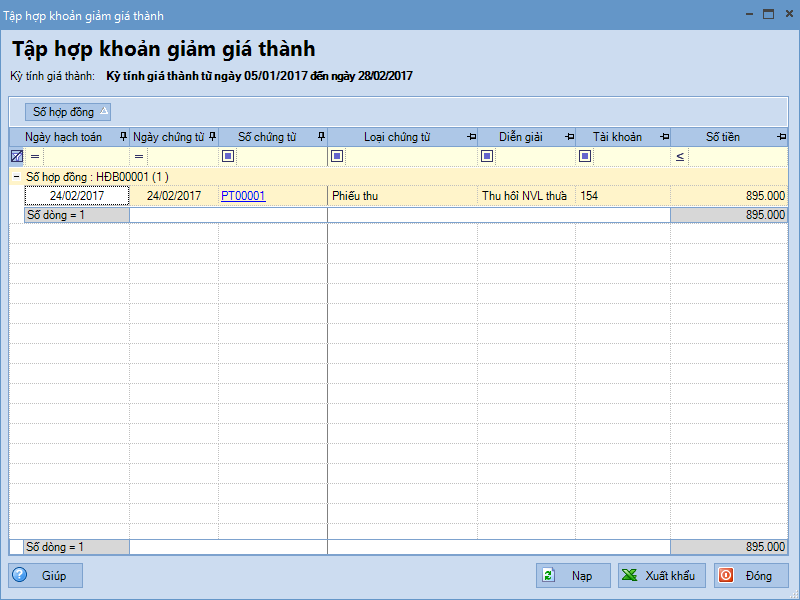The width and height of the screenshot is (800, 600).
Task: Open filter operator for Loại chứng từ
Action: click(337, 156)
